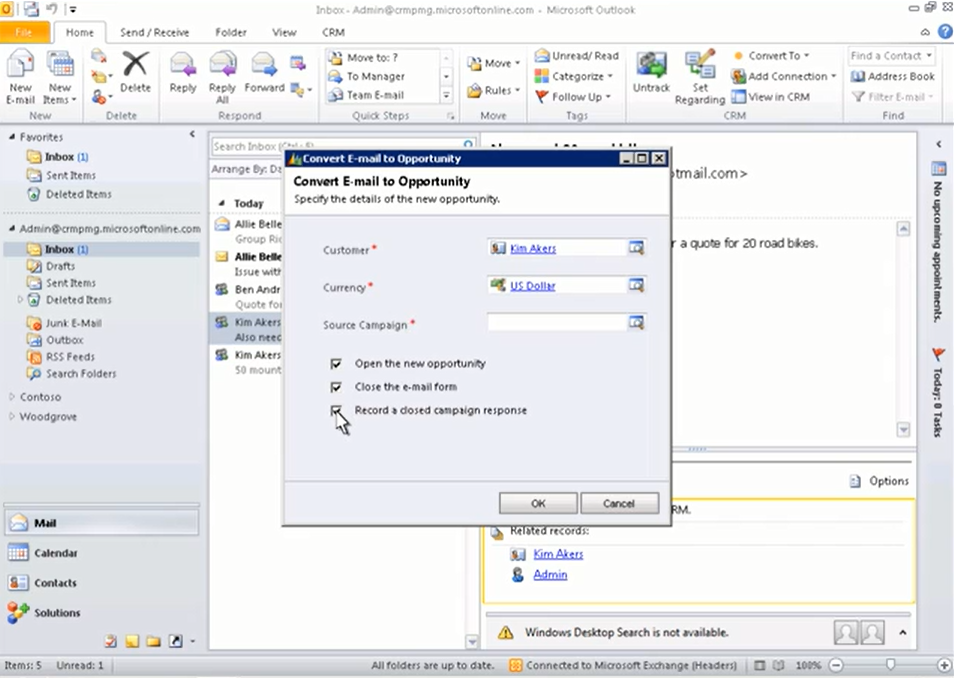
Task: Uncheck Close the e-mail form
Action: point(336,386)
